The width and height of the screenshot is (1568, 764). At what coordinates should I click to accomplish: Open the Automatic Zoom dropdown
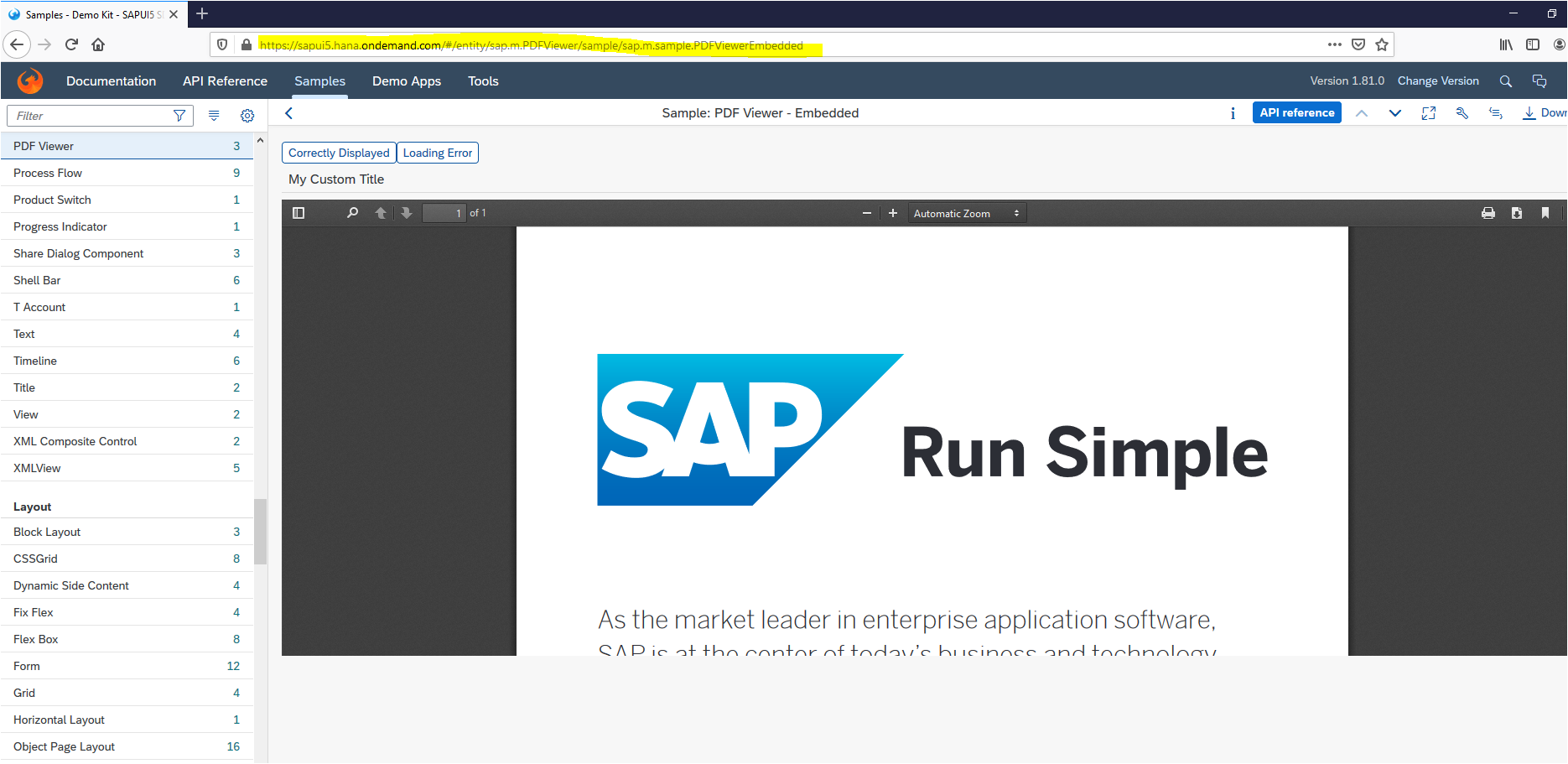968,213
